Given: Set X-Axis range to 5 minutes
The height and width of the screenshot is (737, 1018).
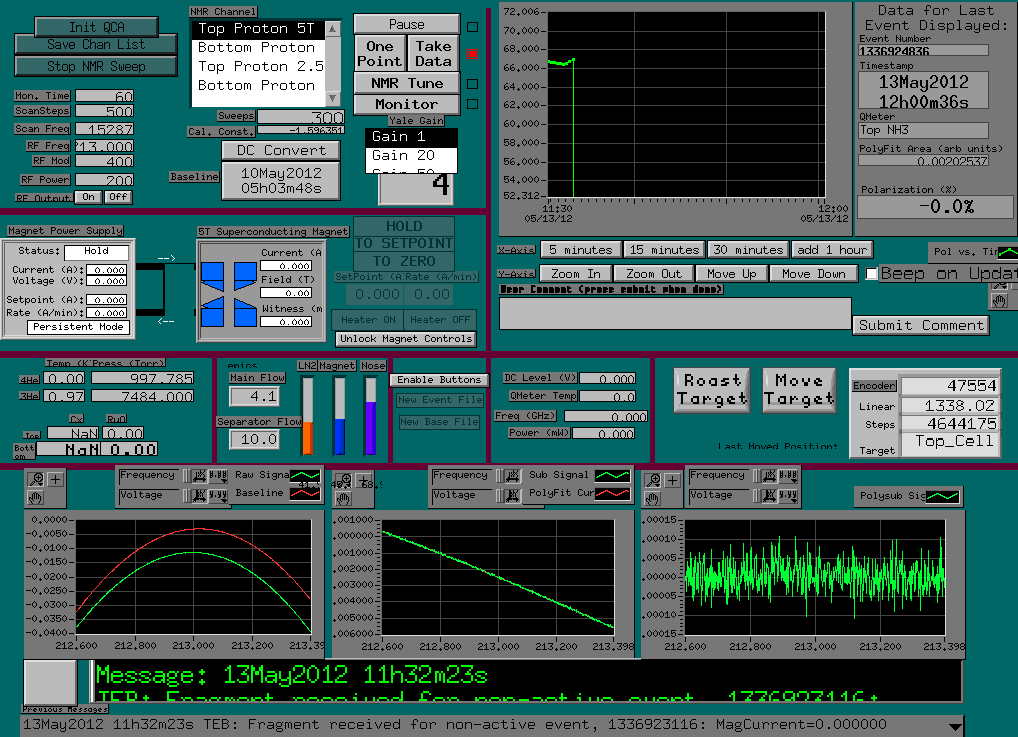Looking at the screenshot, I should click(x=580, y=250).
